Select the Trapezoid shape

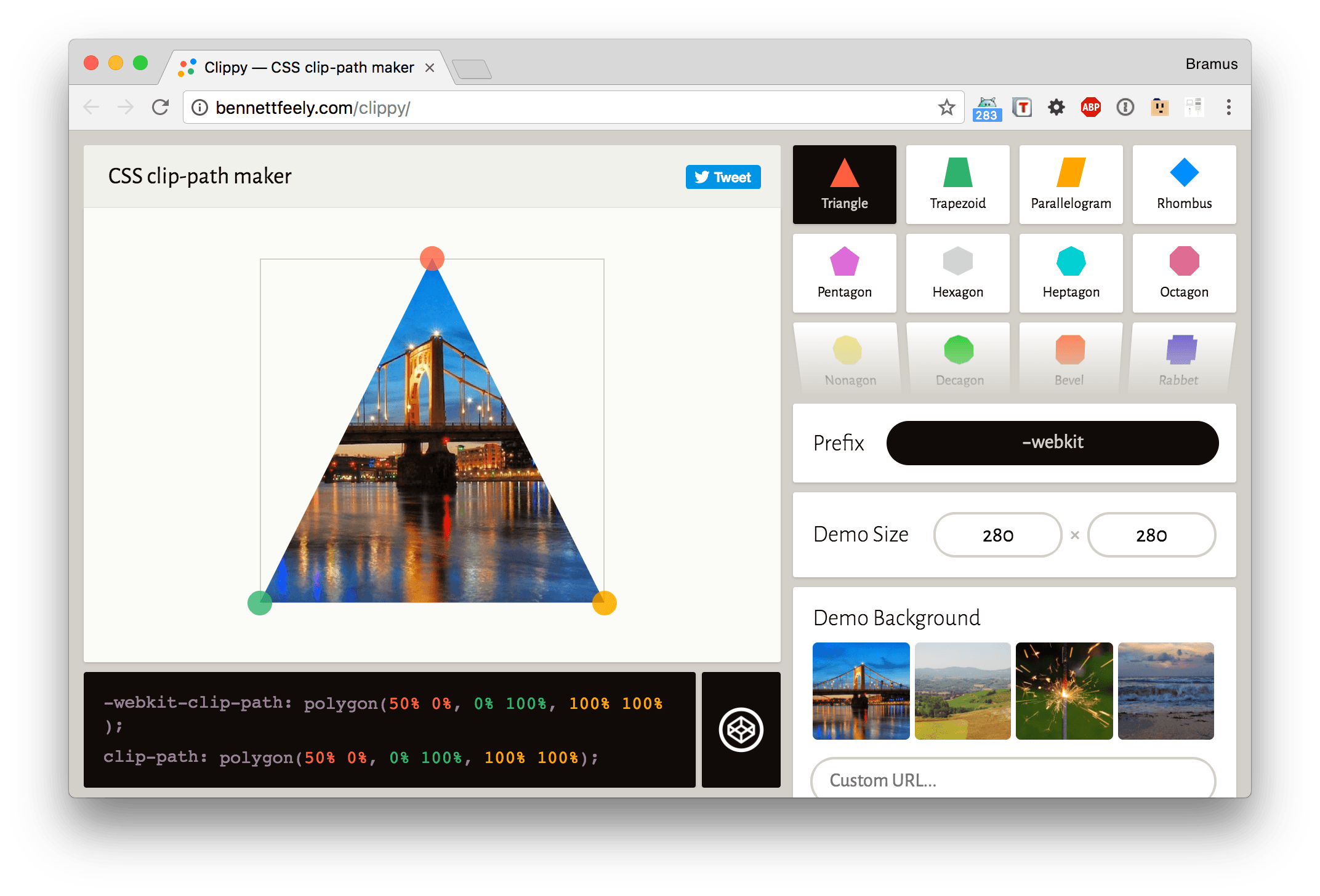click(957, 185)
